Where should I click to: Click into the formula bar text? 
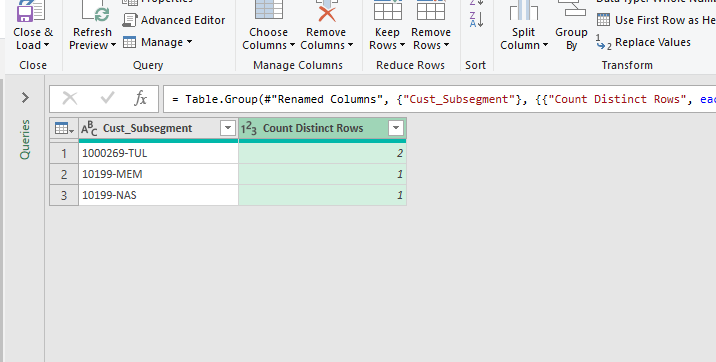click(440, 99)
